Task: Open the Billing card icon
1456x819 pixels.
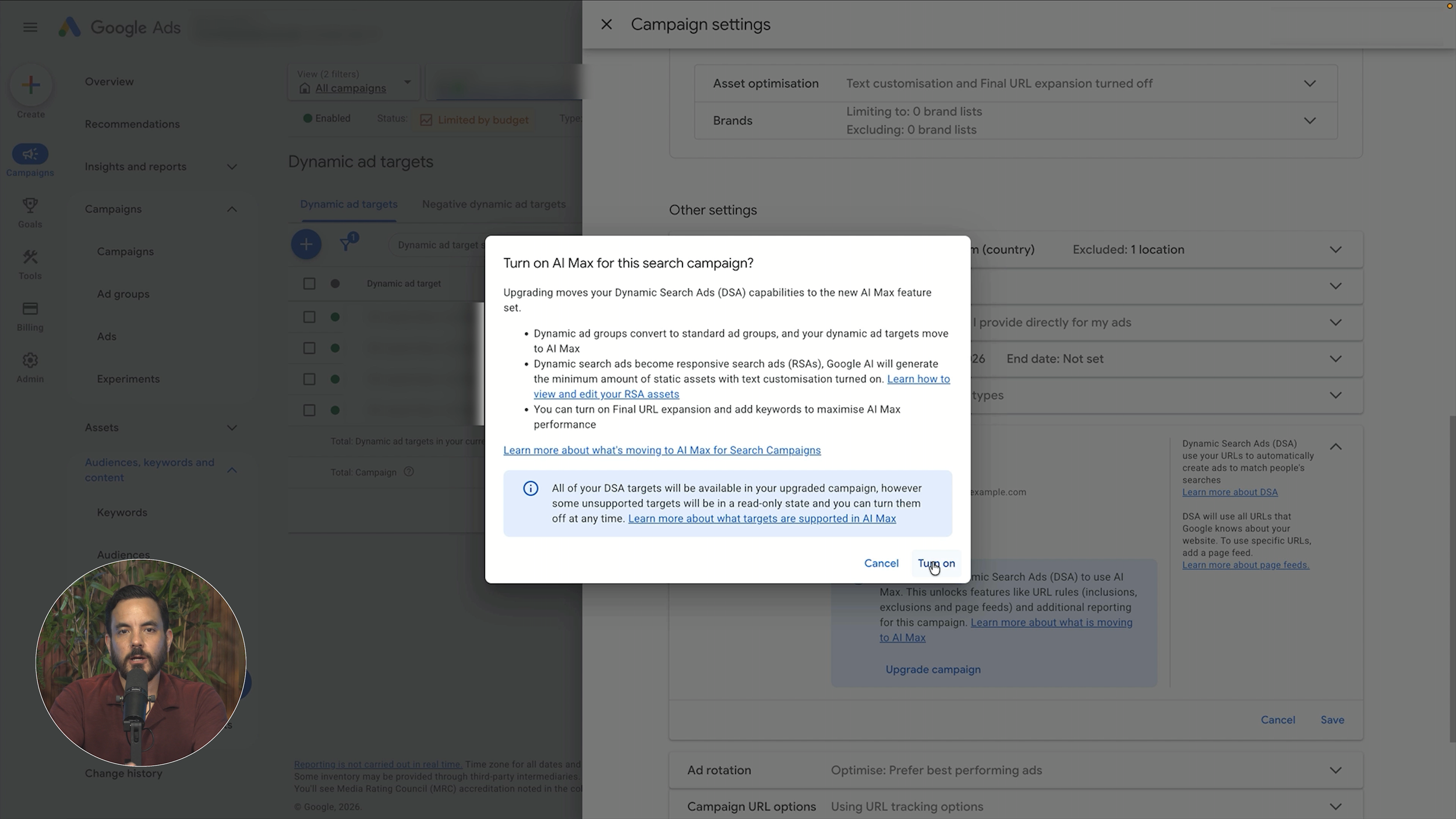Action: [30, 308]
